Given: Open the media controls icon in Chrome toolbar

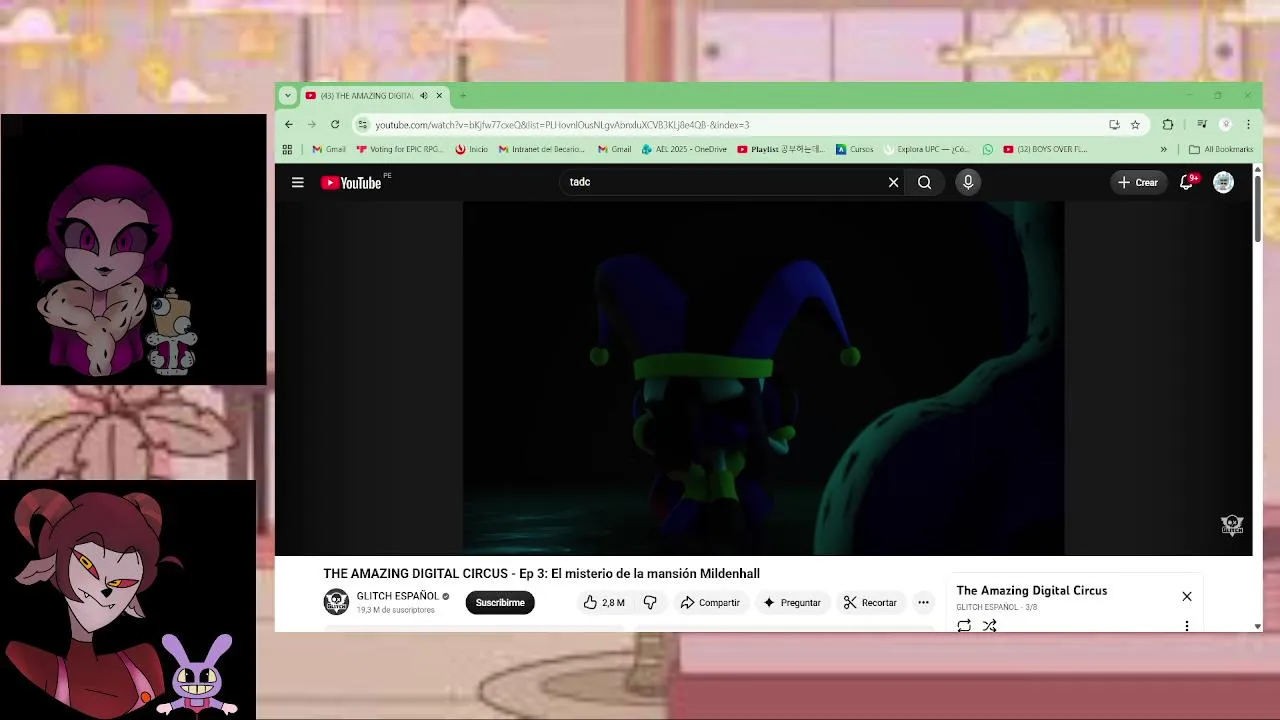Looking at the screenshot, I should pyautogui.click(x=1202, y=125).
